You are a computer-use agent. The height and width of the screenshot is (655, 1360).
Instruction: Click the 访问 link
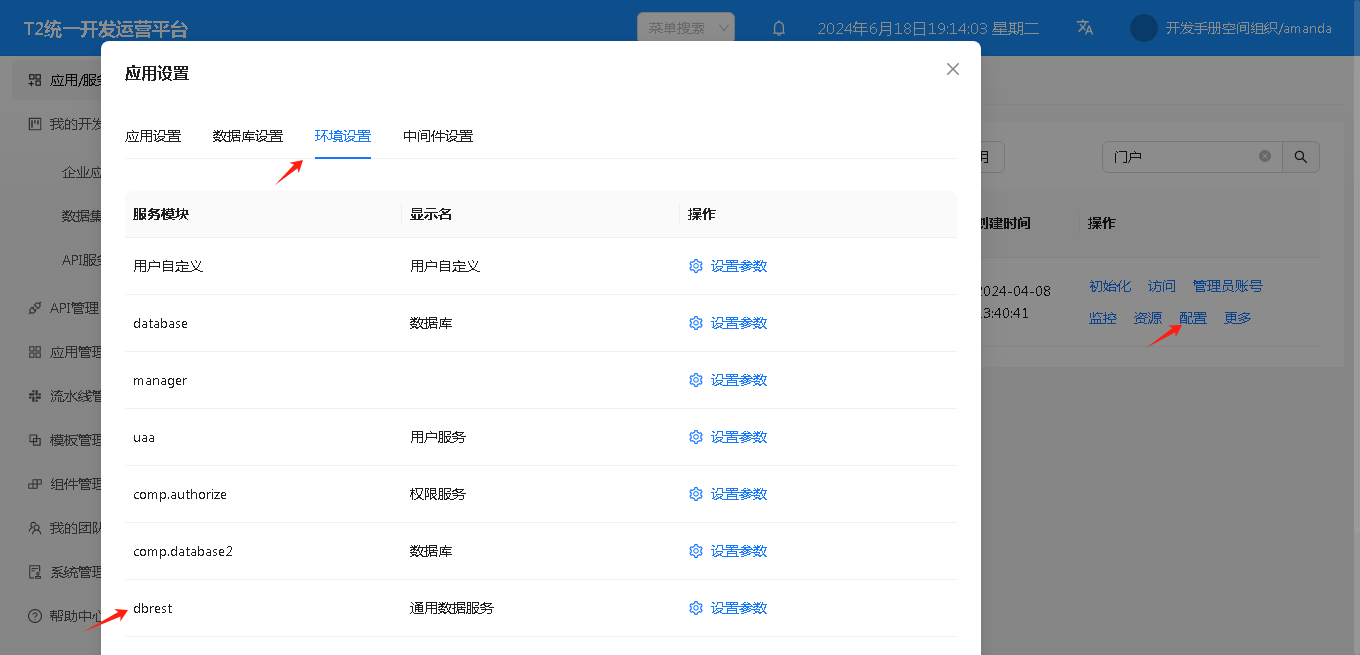coord(1162,286)
